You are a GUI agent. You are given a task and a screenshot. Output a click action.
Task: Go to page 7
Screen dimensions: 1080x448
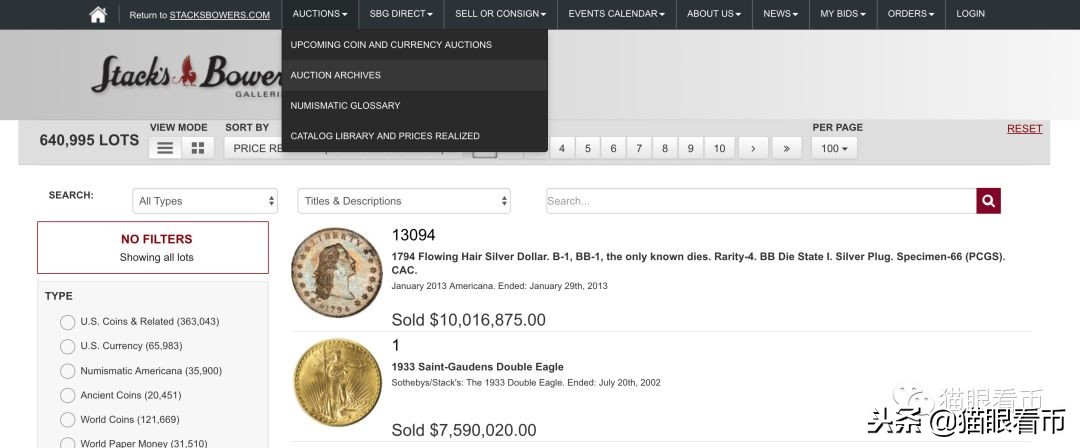[639, 148]
